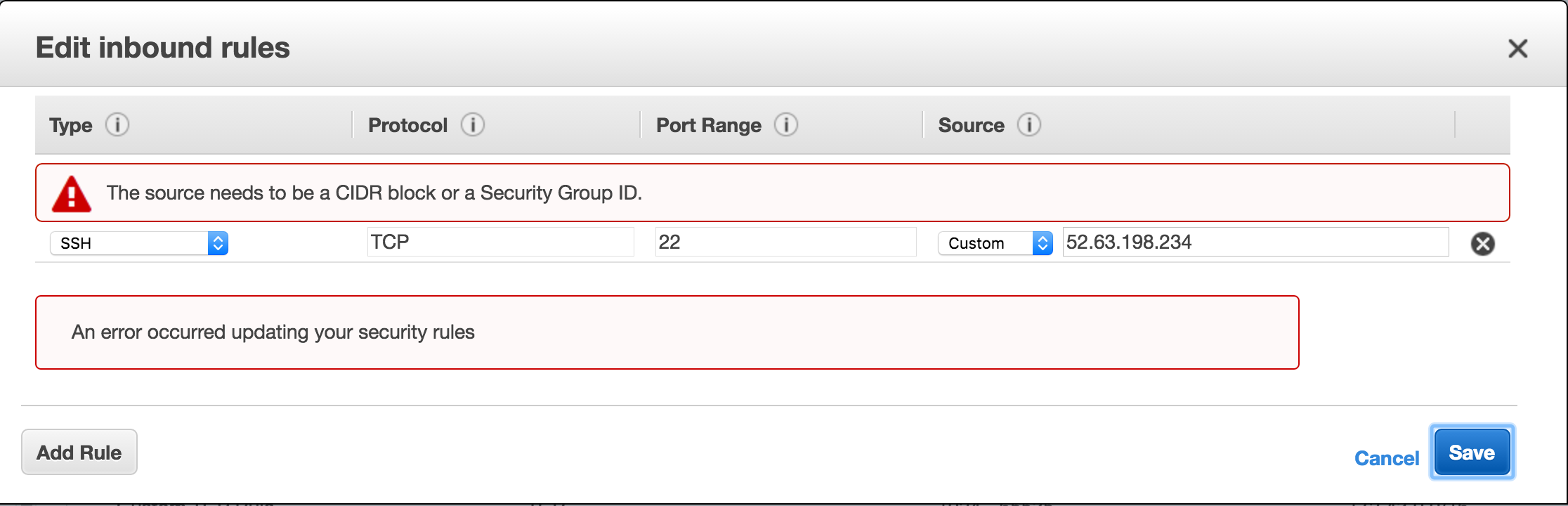This screenshot has width=1568, height=506.
Task: Click the red warning triangle icon
Action: (72, 194)
